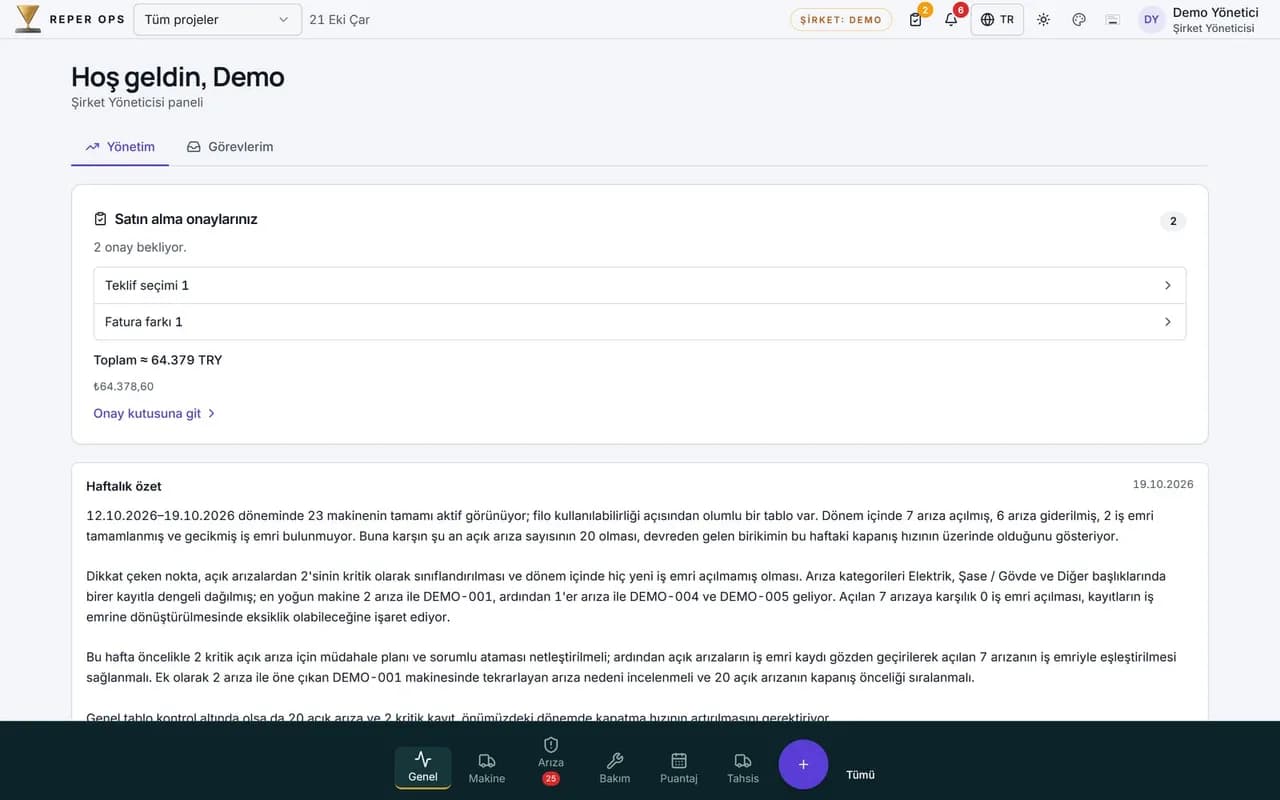Viewport: 1280px width, 800px height.
Task: Click the 21 Eki Çar date in header
Action: tap(340, 19)
